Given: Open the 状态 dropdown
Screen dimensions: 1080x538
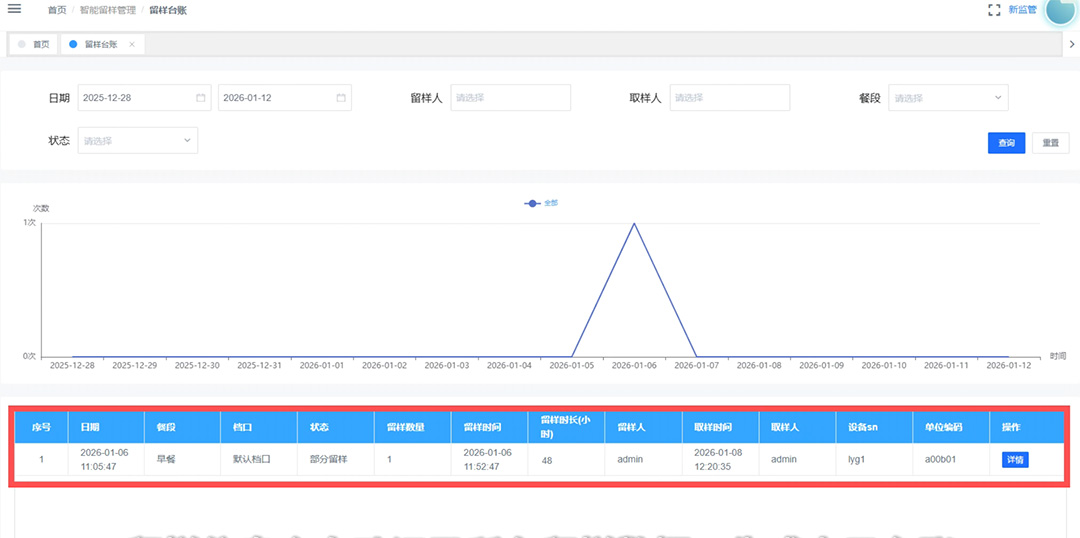Looking at the screenshot, I should 138,141.
